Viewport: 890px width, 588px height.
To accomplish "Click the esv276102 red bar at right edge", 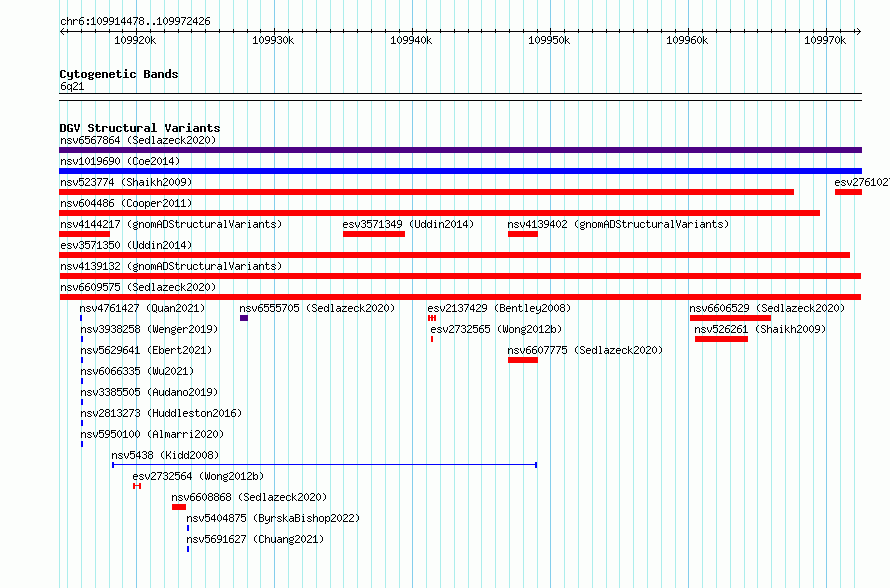I will pos(849,192).
